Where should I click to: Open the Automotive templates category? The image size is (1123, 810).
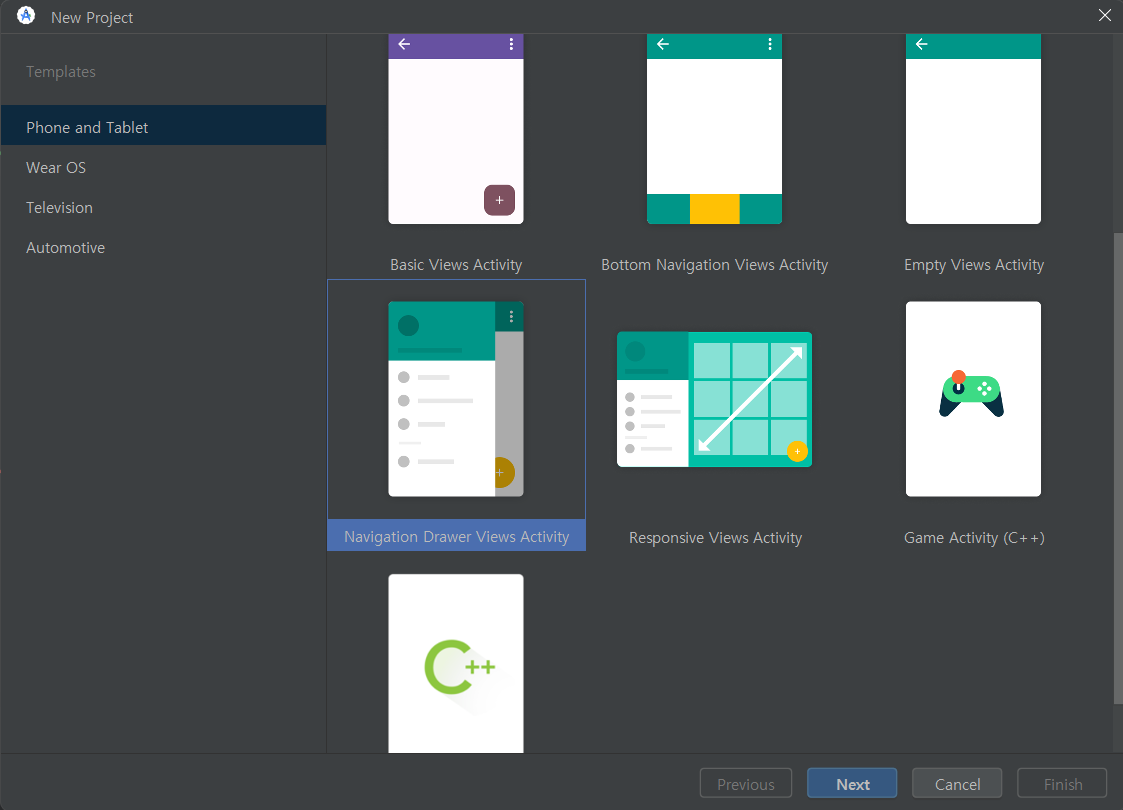click(163, 248)
